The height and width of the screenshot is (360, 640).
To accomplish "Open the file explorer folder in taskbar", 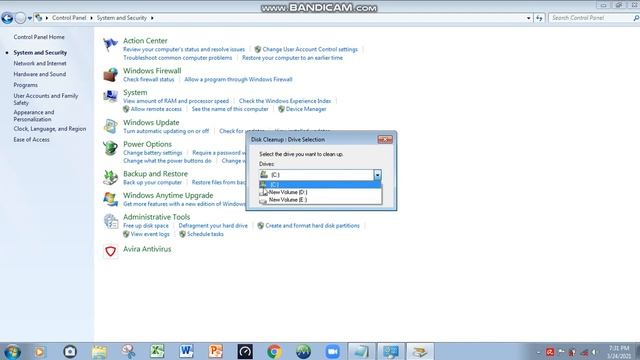I will [99, 352].
